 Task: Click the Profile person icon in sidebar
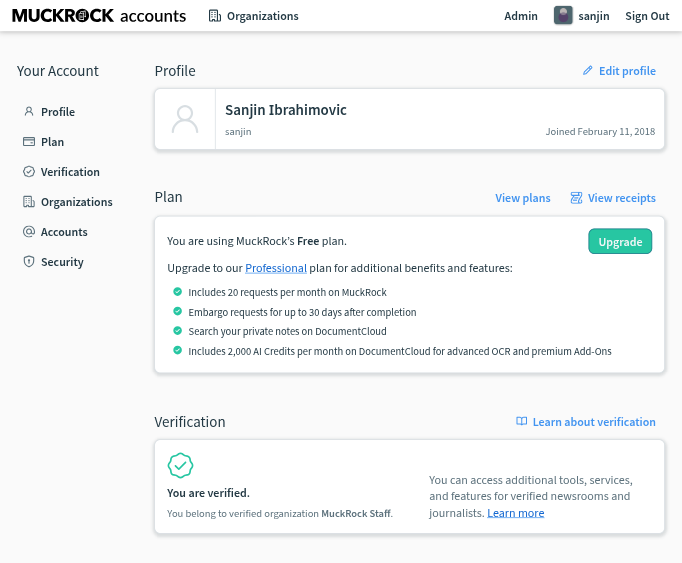tap(29, 112)
